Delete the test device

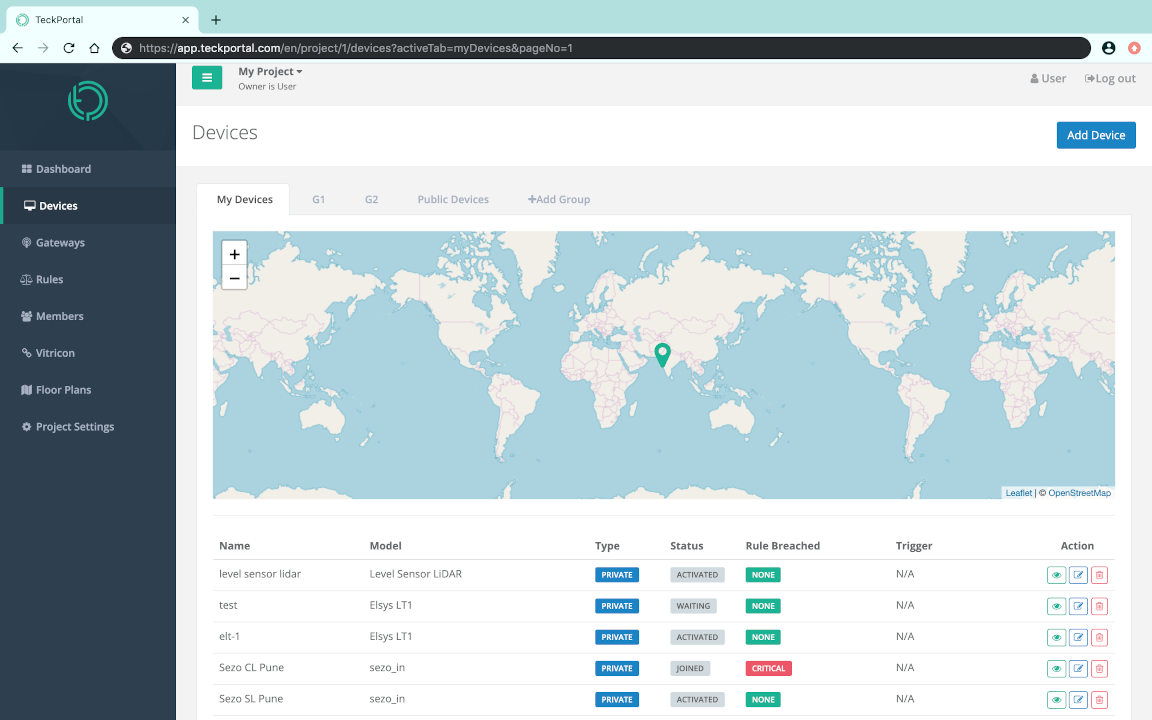[x=1099, y=606]
